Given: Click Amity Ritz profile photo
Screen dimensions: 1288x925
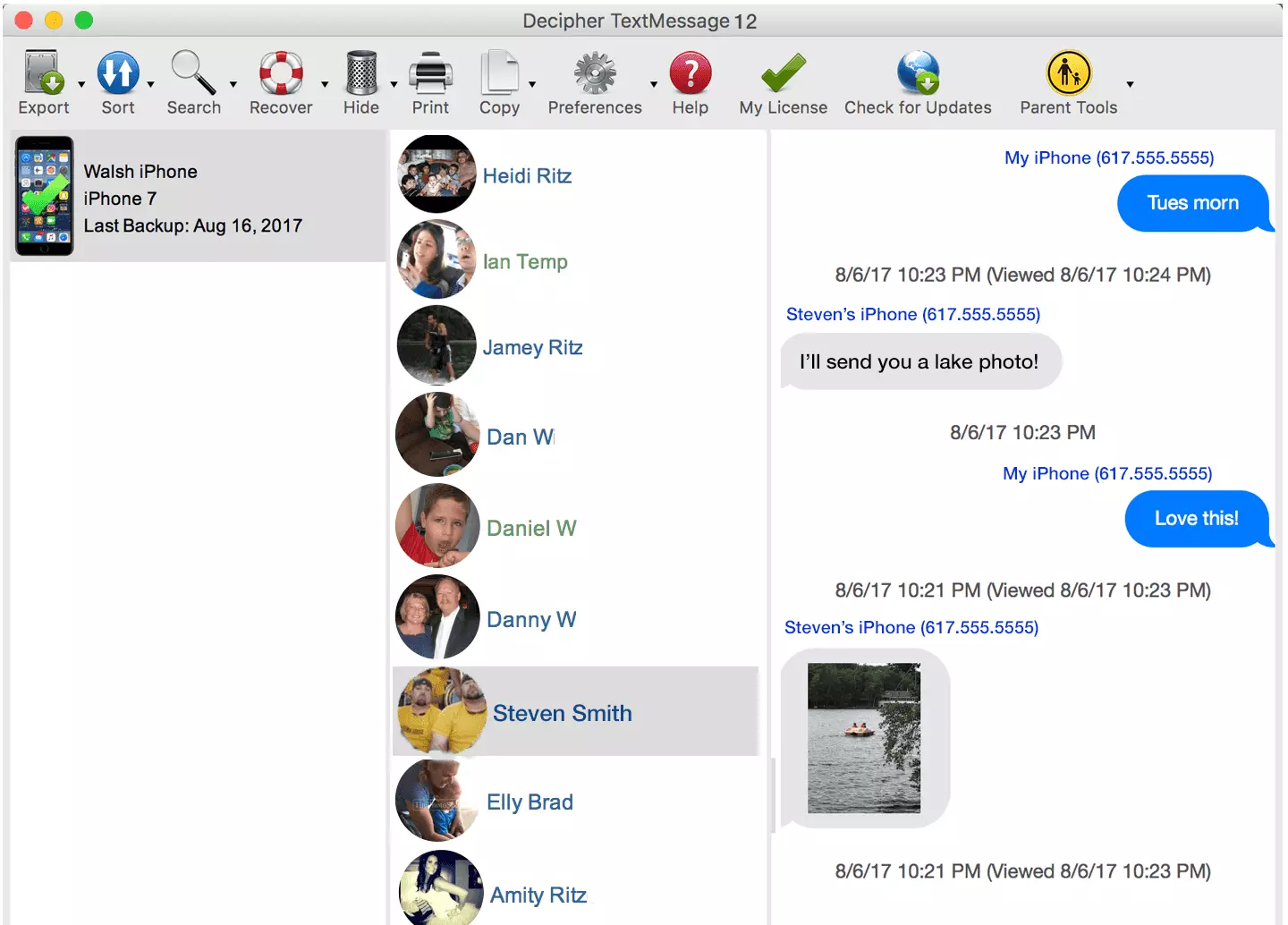Looking at the screenshot, I should [441, 887].
